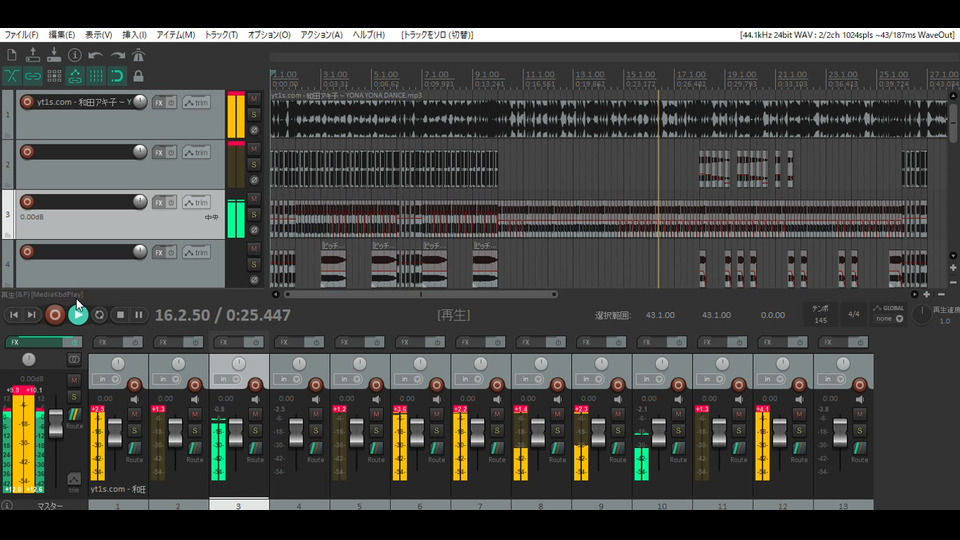Open the トラック(T) menu
Image resolution: width=960 pixels, height=540 pixels.
tap(221, 35)
